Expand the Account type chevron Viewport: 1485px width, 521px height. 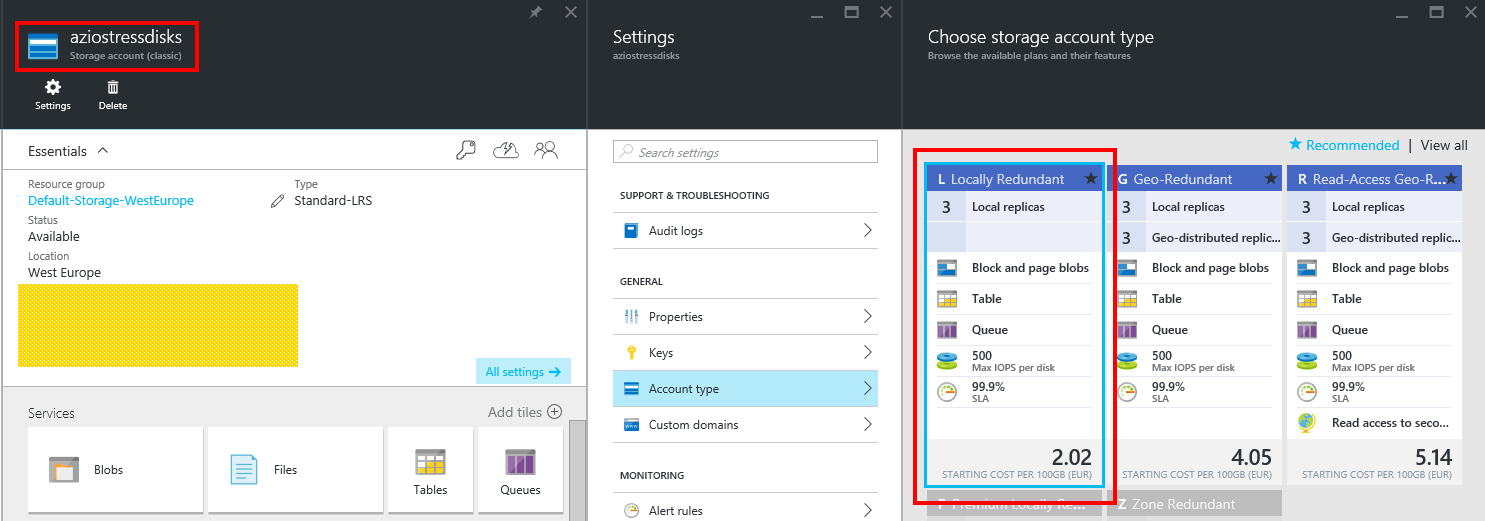[x=867, y=389]
